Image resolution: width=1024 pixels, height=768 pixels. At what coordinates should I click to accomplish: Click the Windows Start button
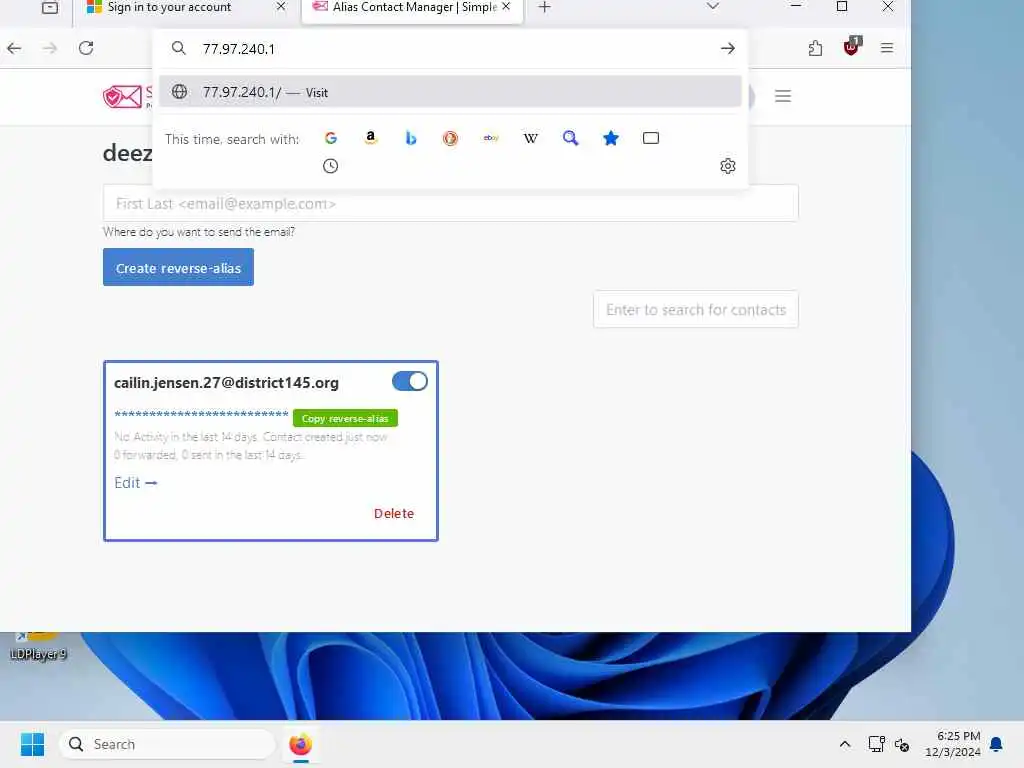click(32, 744)
